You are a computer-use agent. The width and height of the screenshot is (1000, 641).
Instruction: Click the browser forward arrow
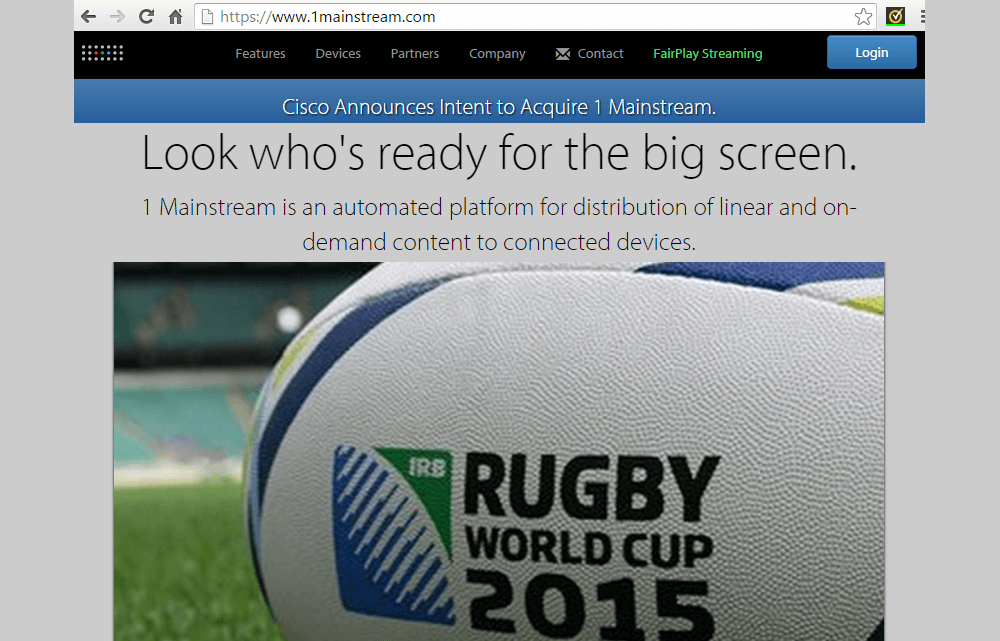pyautogui.click(x=117, y=16)
